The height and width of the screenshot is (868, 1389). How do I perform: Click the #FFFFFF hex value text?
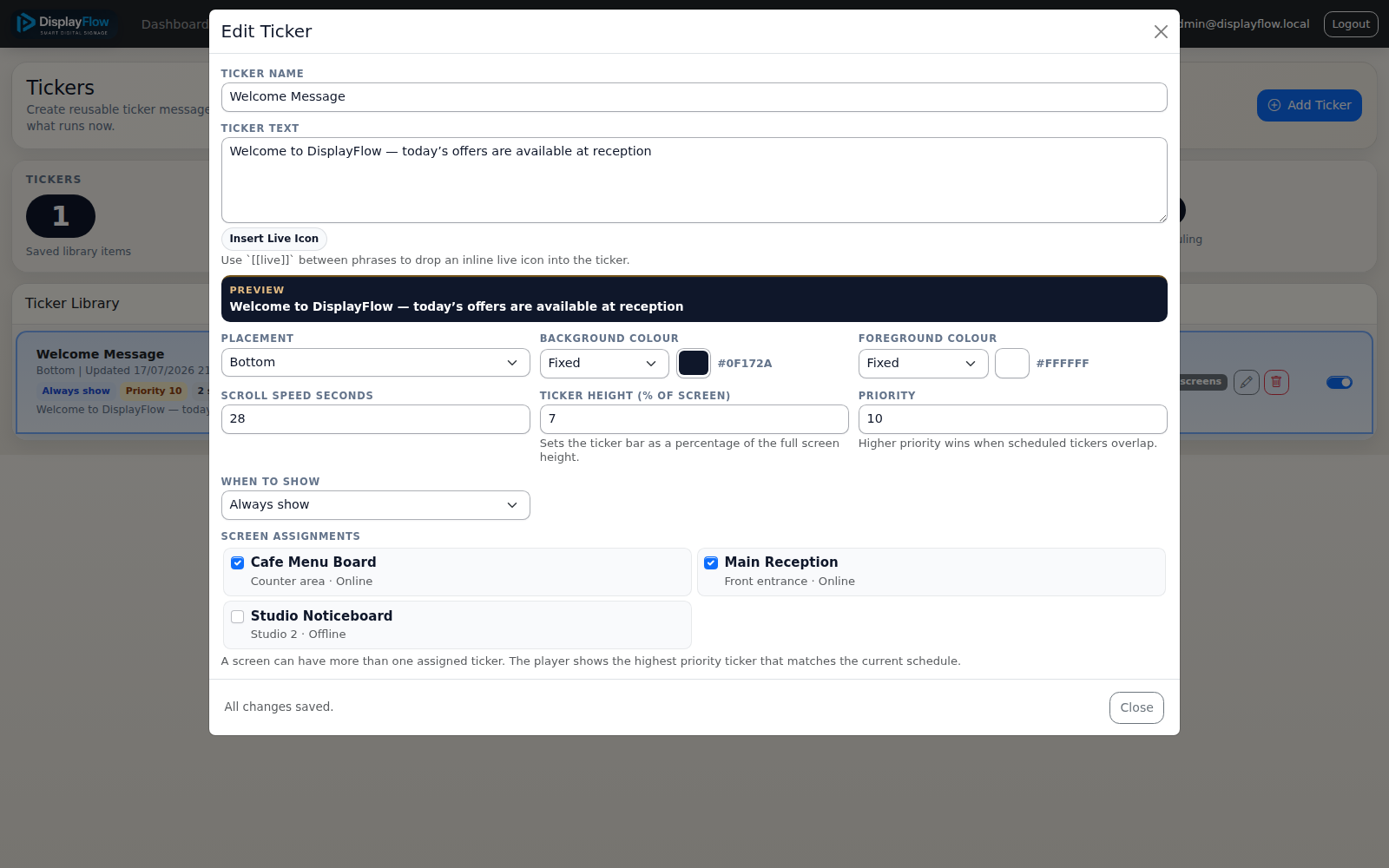(x=1063, y=364)
